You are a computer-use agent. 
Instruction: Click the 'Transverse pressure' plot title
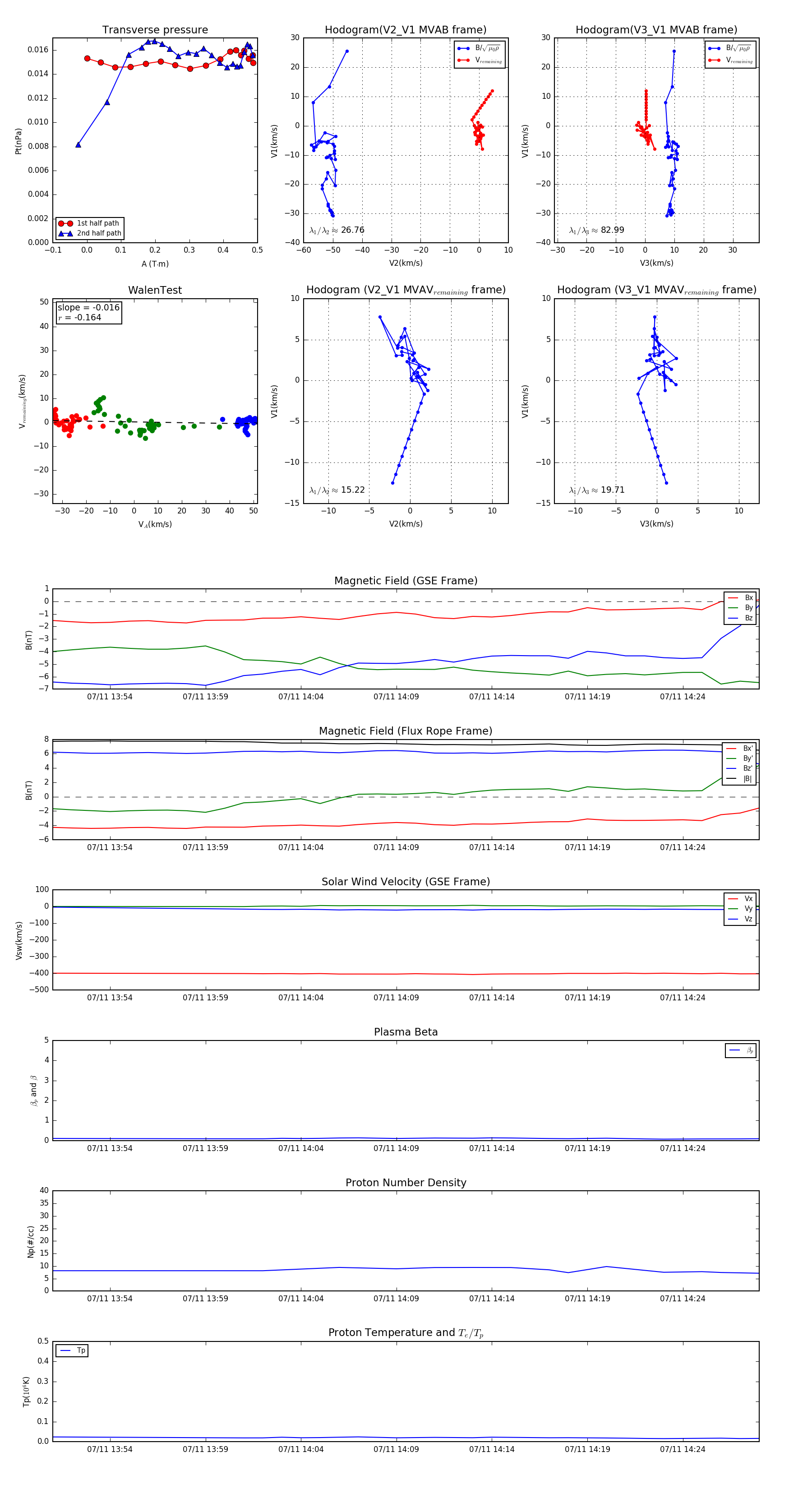click(x=155, y=30)
